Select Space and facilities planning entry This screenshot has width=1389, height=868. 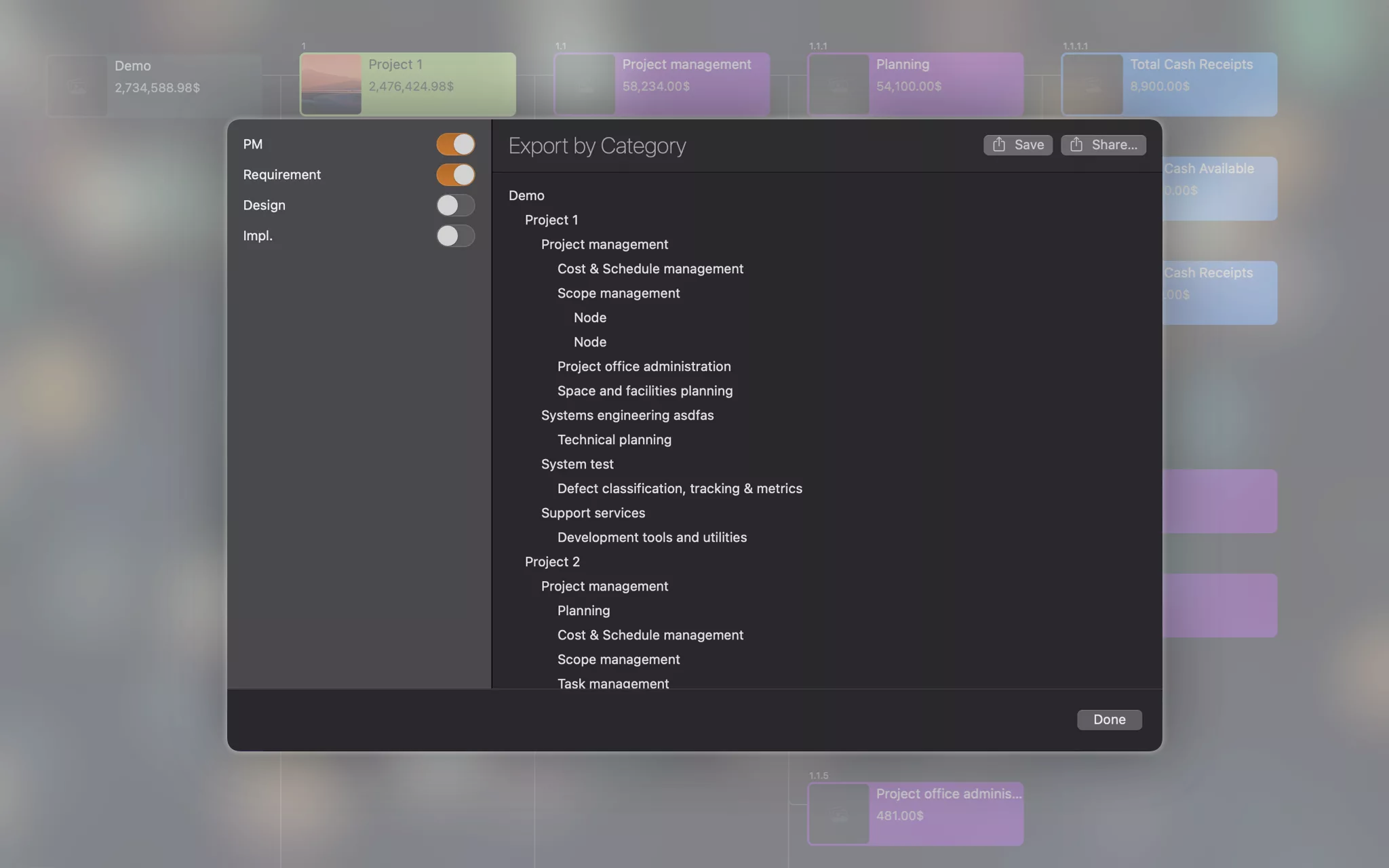(x=644, y=391)
